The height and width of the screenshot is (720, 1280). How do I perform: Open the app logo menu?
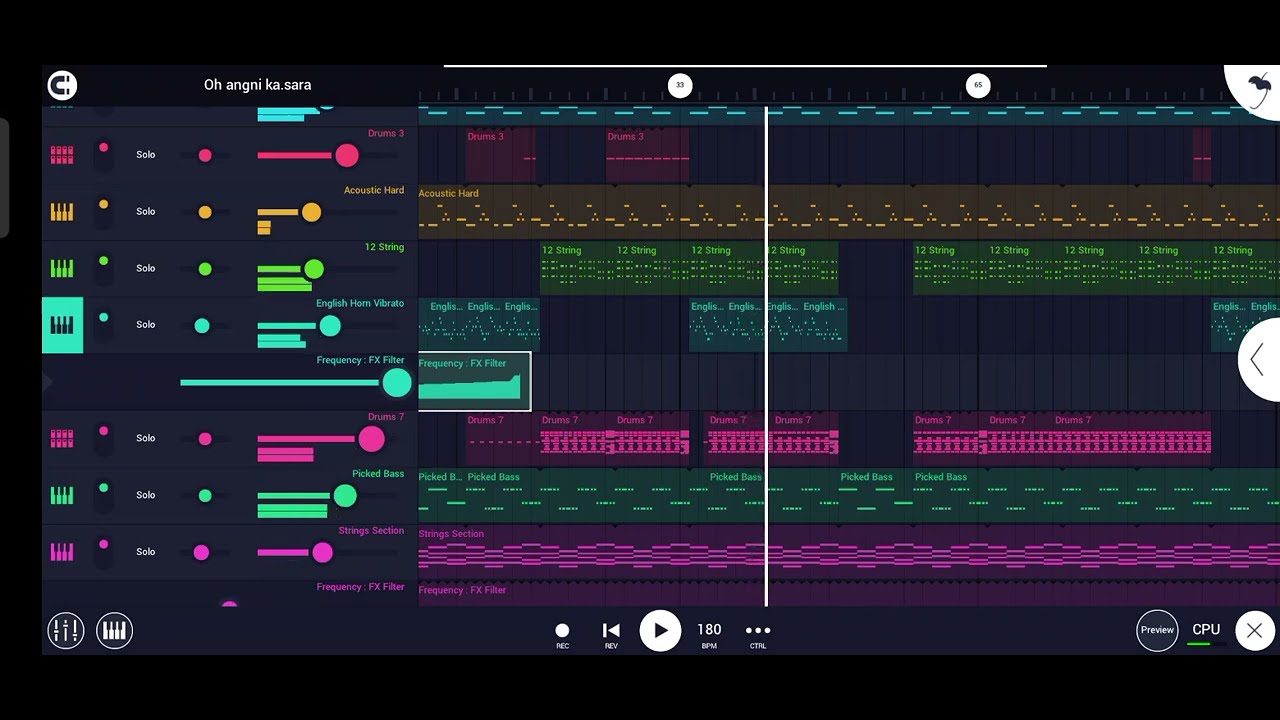coord(62,85)
